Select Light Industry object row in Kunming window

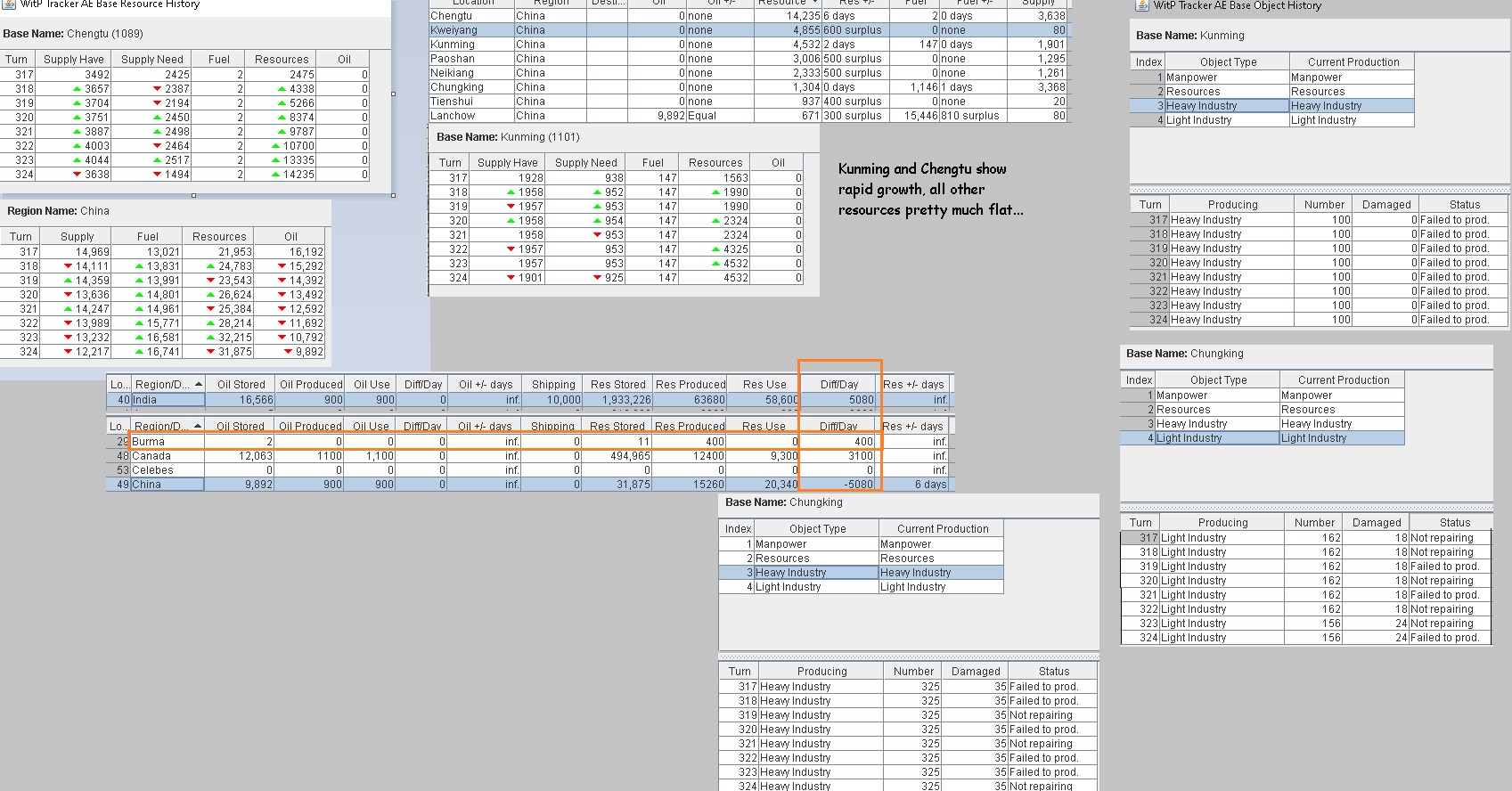(x=1272, y=120)
